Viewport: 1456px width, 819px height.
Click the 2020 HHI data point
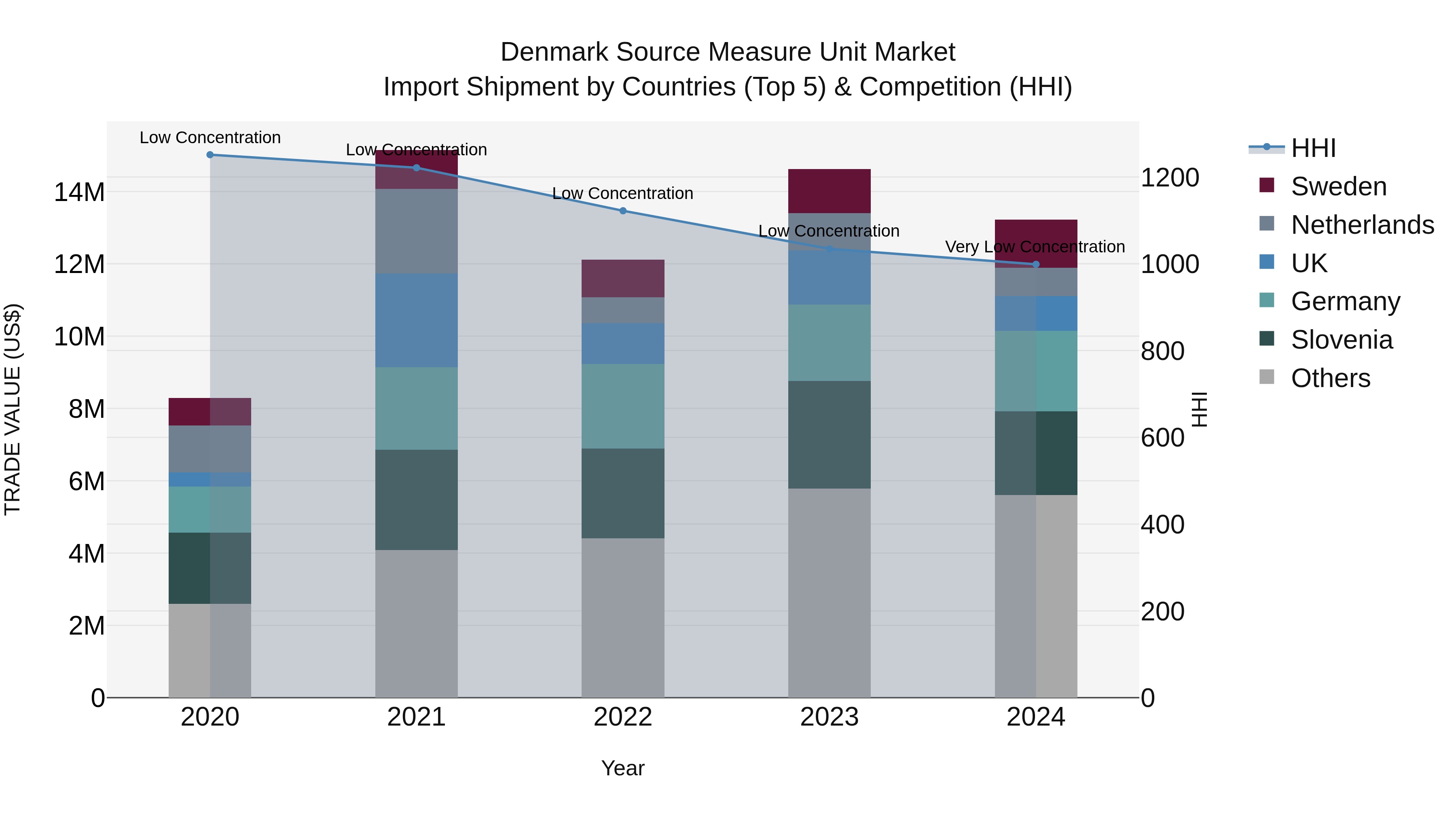click(210, 155)
